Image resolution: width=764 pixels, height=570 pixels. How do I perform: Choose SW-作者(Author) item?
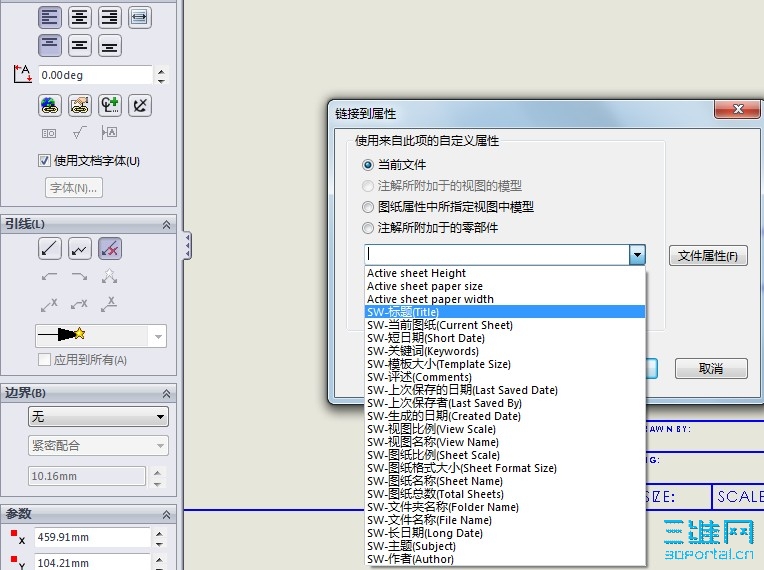[505, 559]
